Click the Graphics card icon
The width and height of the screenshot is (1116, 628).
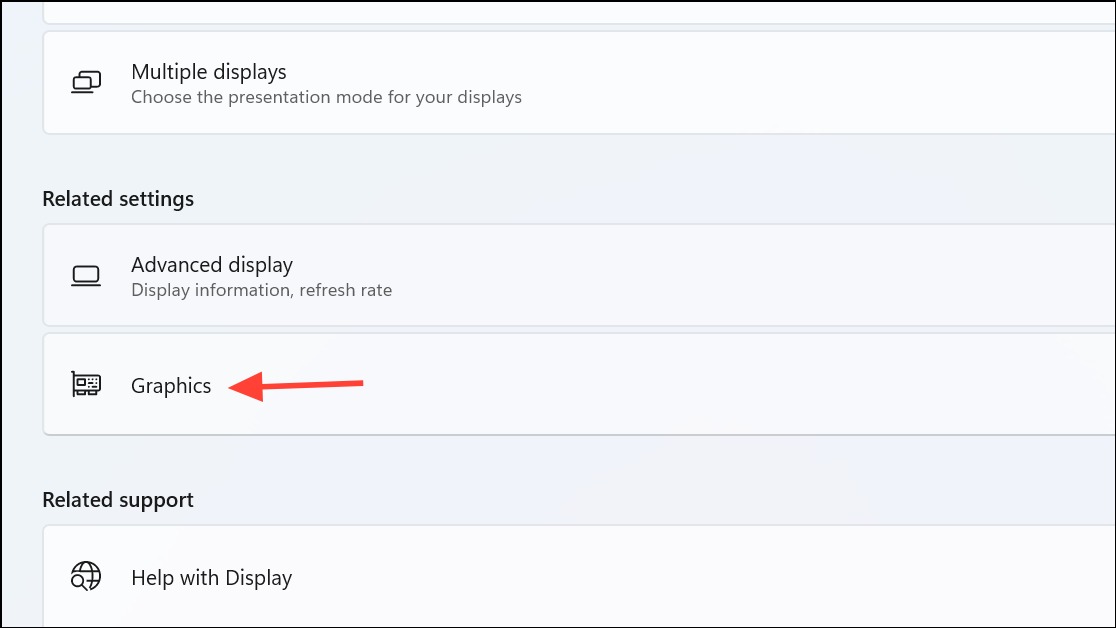pyautogui.click(x=86, y=384)
